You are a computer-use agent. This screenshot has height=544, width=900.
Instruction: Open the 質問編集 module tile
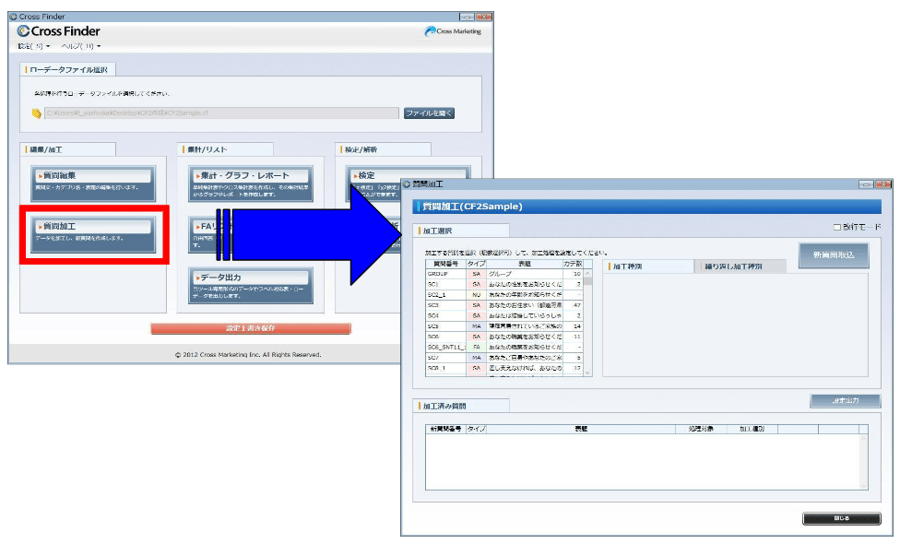pos(91,182)
